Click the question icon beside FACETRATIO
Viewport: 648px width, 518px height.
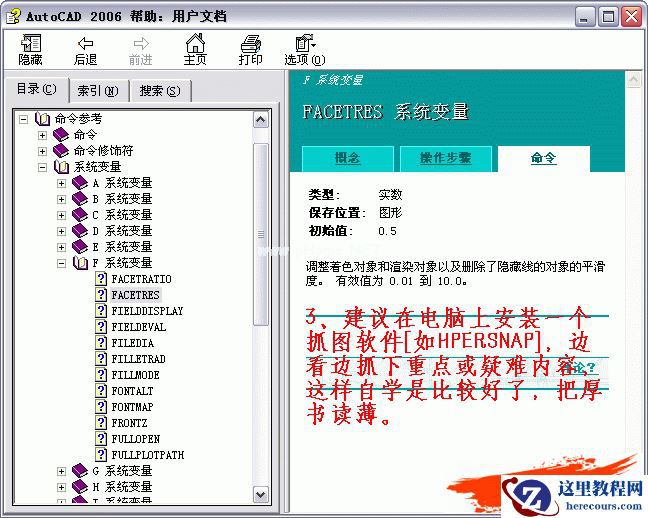tap(101, 279)
